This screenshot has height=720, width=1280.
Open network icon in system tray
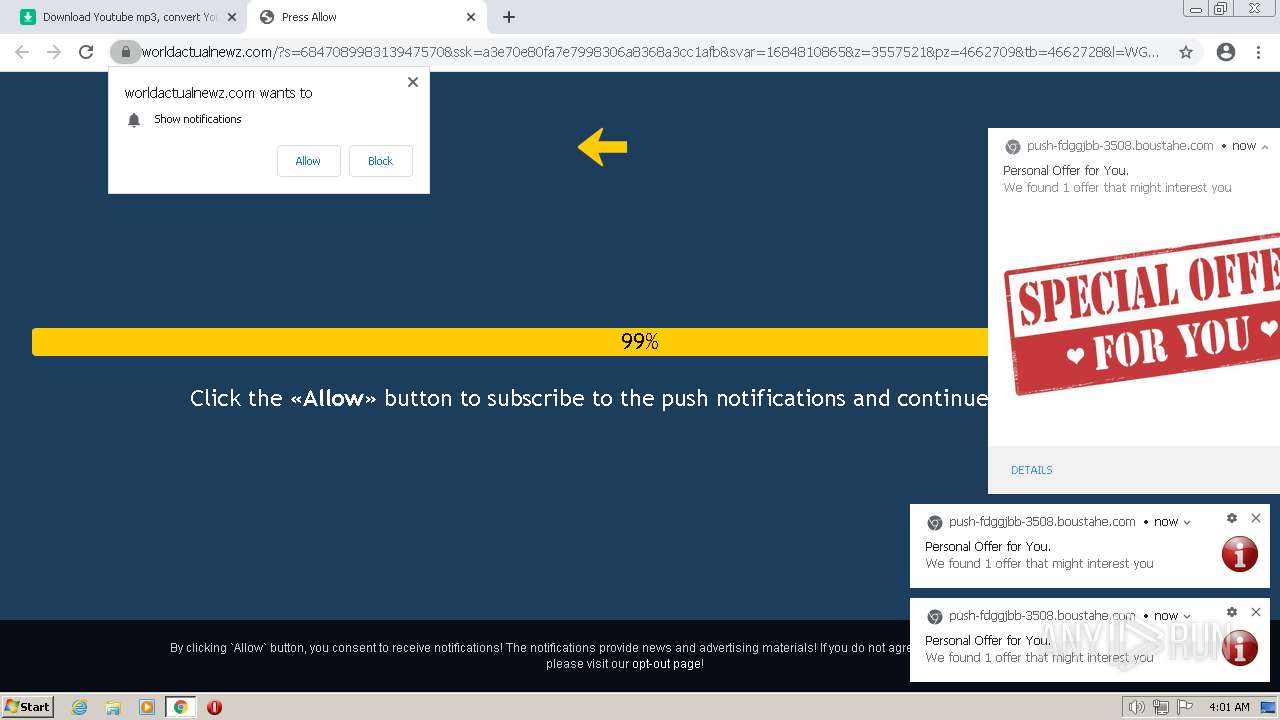[1161, 707]
